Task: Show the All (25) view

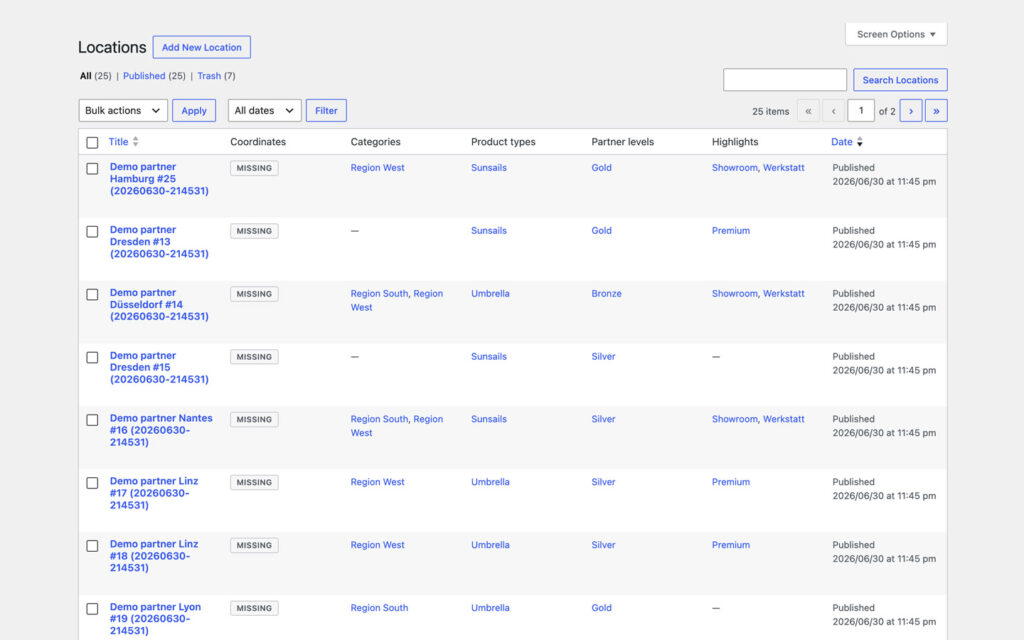Action: [95, 76]
